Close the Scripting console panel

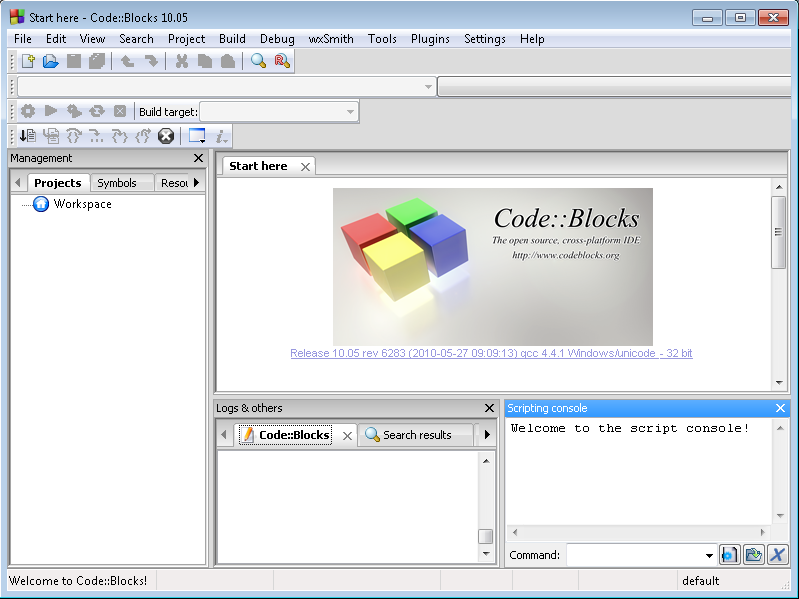click(780, 408)
